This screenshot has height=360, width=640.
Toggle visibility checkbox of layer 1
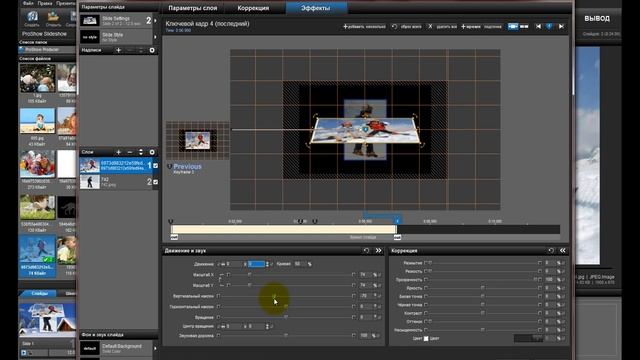[156, 166]
